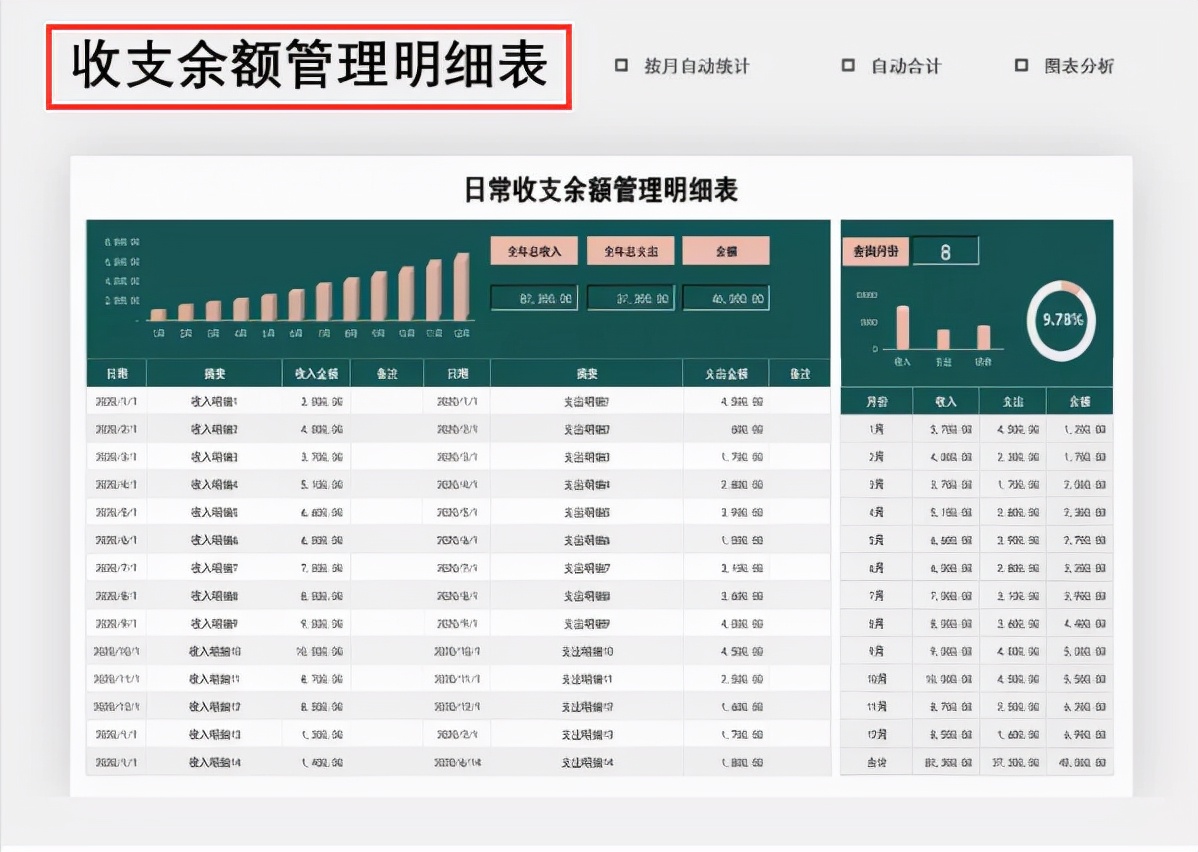Click the 全年总收入 button
This screenshot has height=852, width=1198.
(534, 250)
